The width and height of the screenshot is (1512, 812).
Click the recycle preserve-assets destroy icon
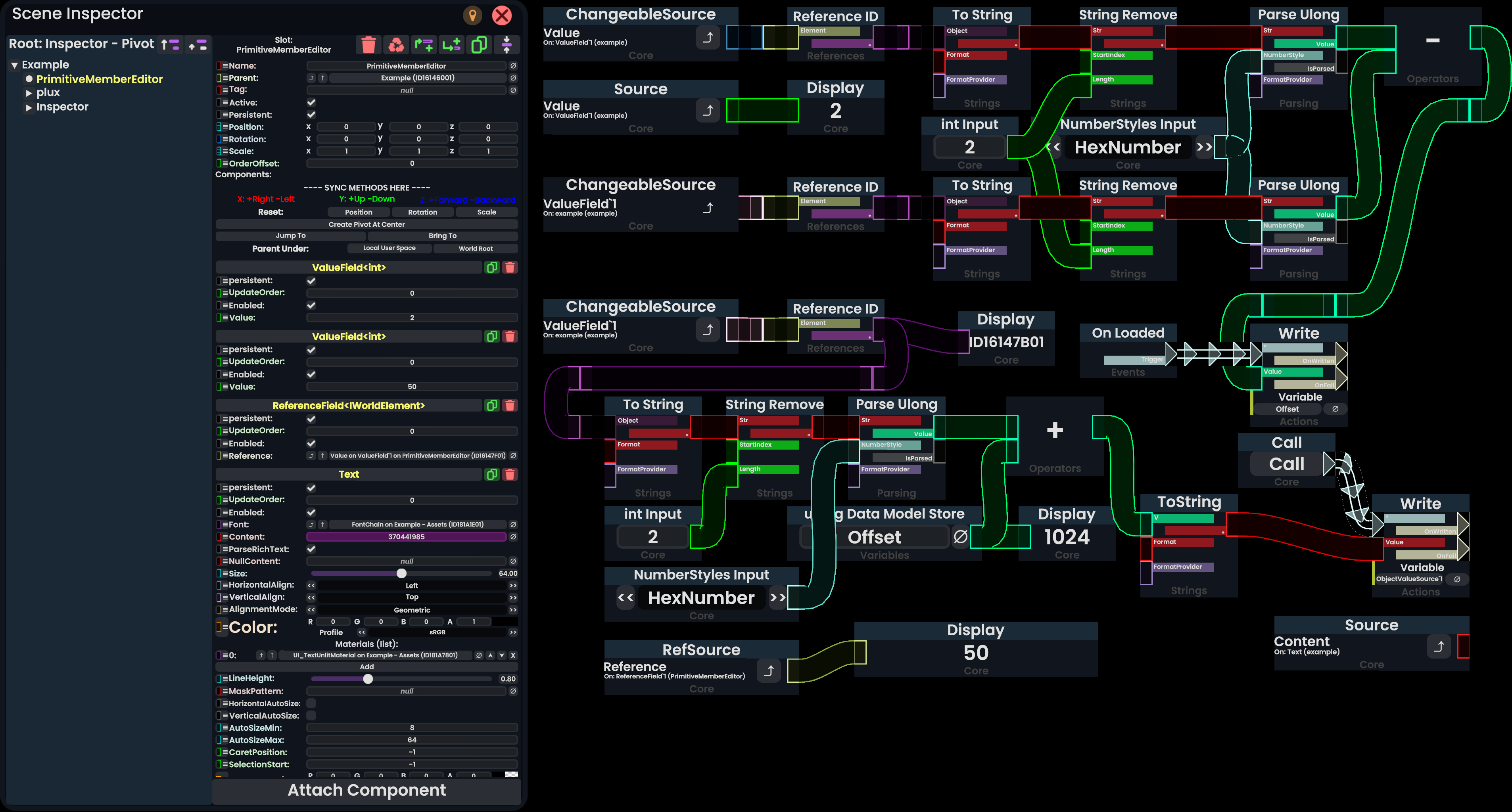[x=396, y=44]
